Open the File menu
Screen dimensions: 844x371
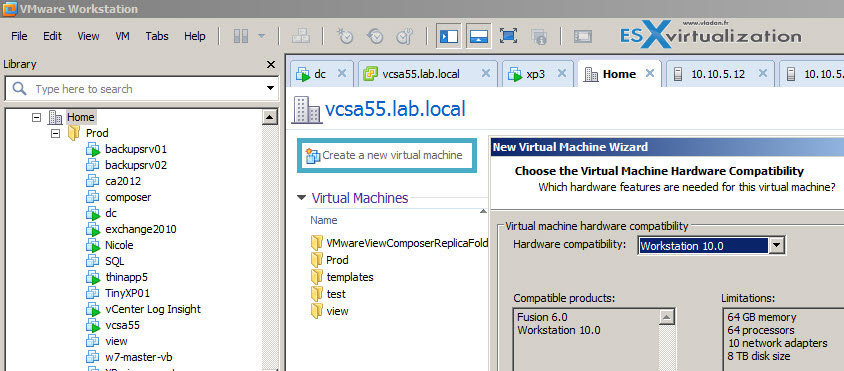tap(19, 36)
